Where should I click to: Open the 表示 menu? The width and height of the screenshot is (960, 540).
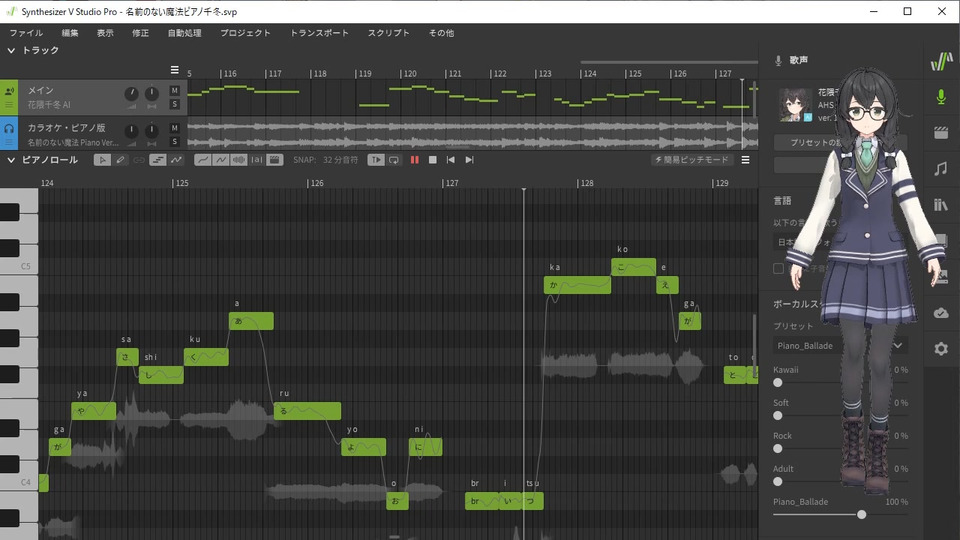coord(105,33)
